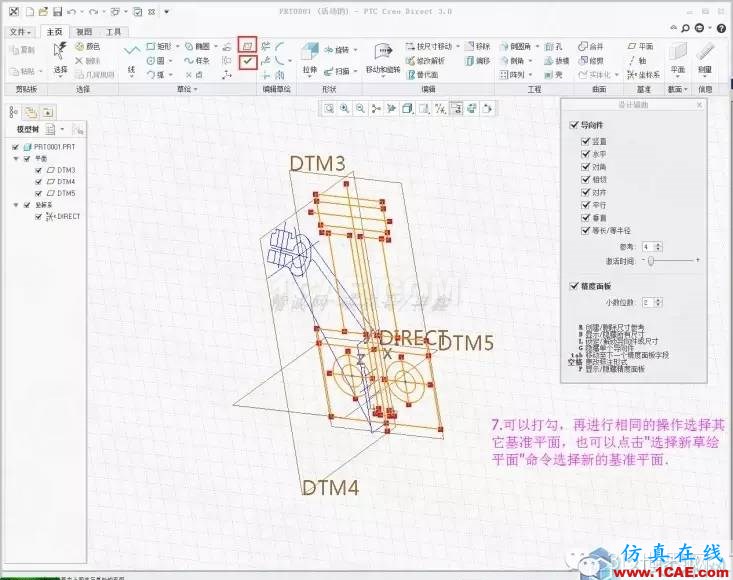The width and height of the screenshot is (733, 580).
Task: Switch to the 视图 (View) tab
Action: [84, 32]
